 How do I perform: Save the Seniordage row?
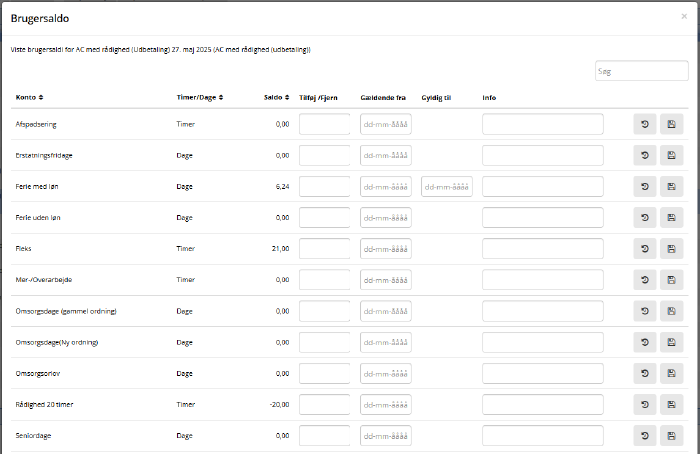(x=672, y=436)
